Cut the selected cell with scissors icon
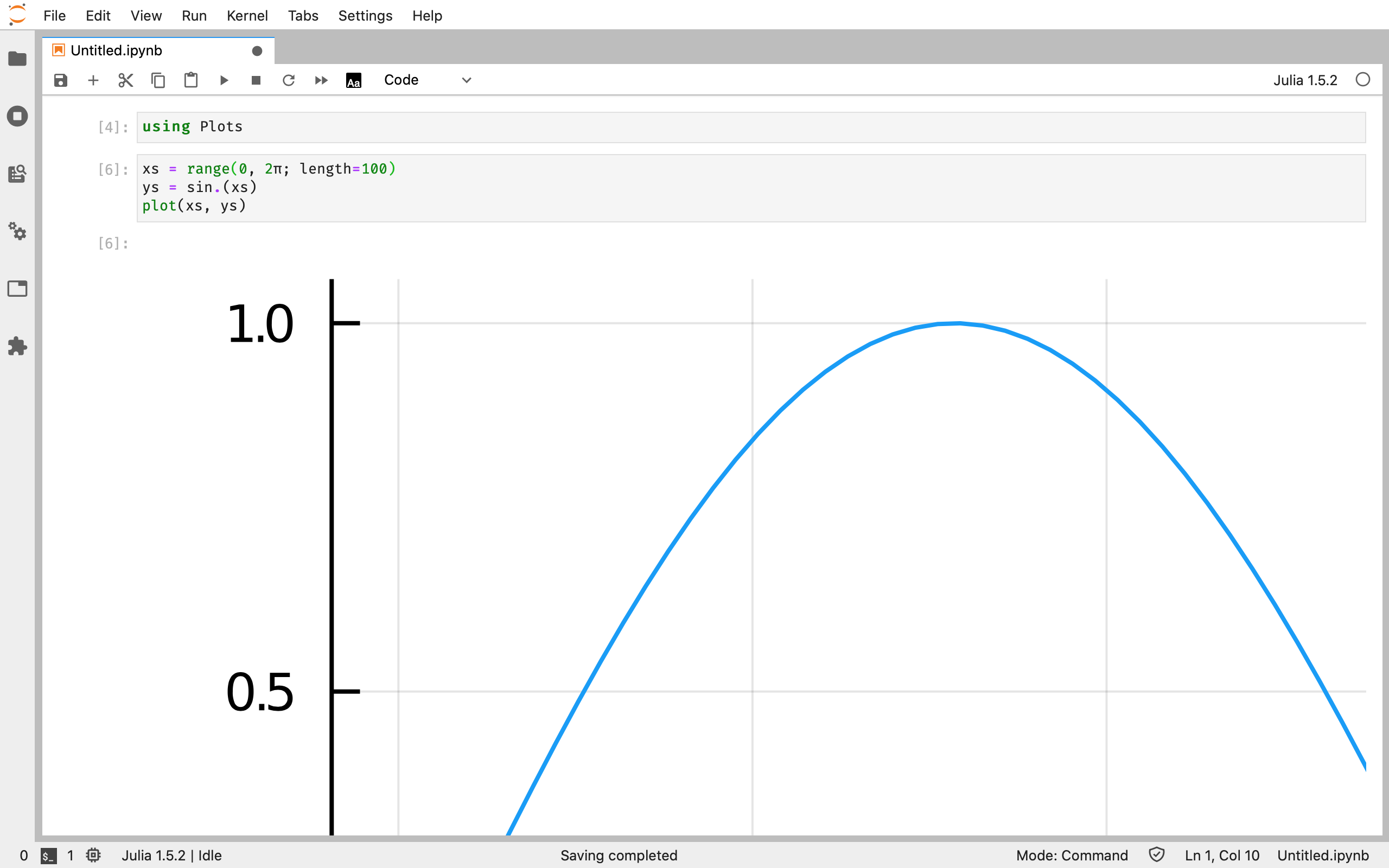The width and height of the screenshot is (1389, 868). 126,80
